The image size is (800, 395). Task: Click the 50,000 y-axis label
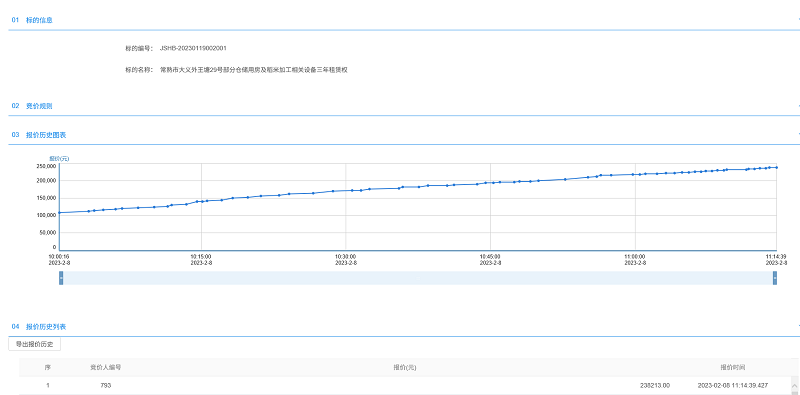pyautogui.click(x=47, y=233)
